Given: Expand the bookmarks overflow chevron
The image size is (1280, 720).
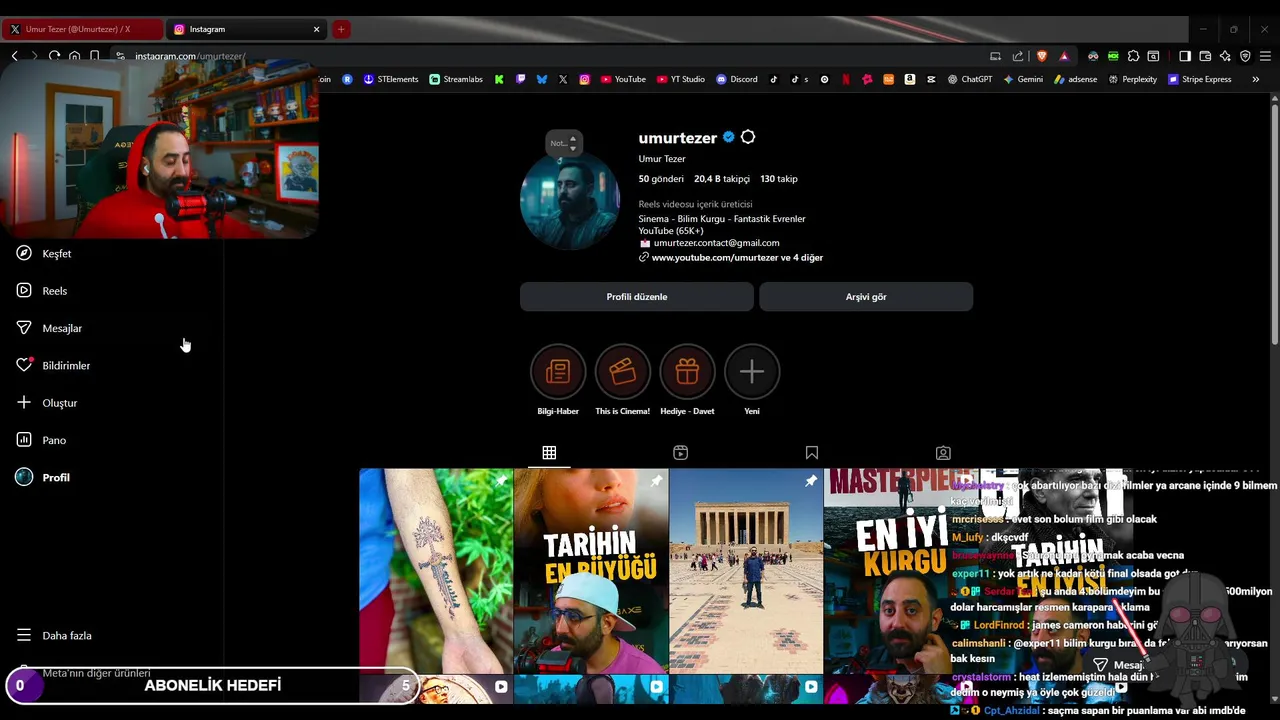Looking at the screenshot, I should point(1255,79).
